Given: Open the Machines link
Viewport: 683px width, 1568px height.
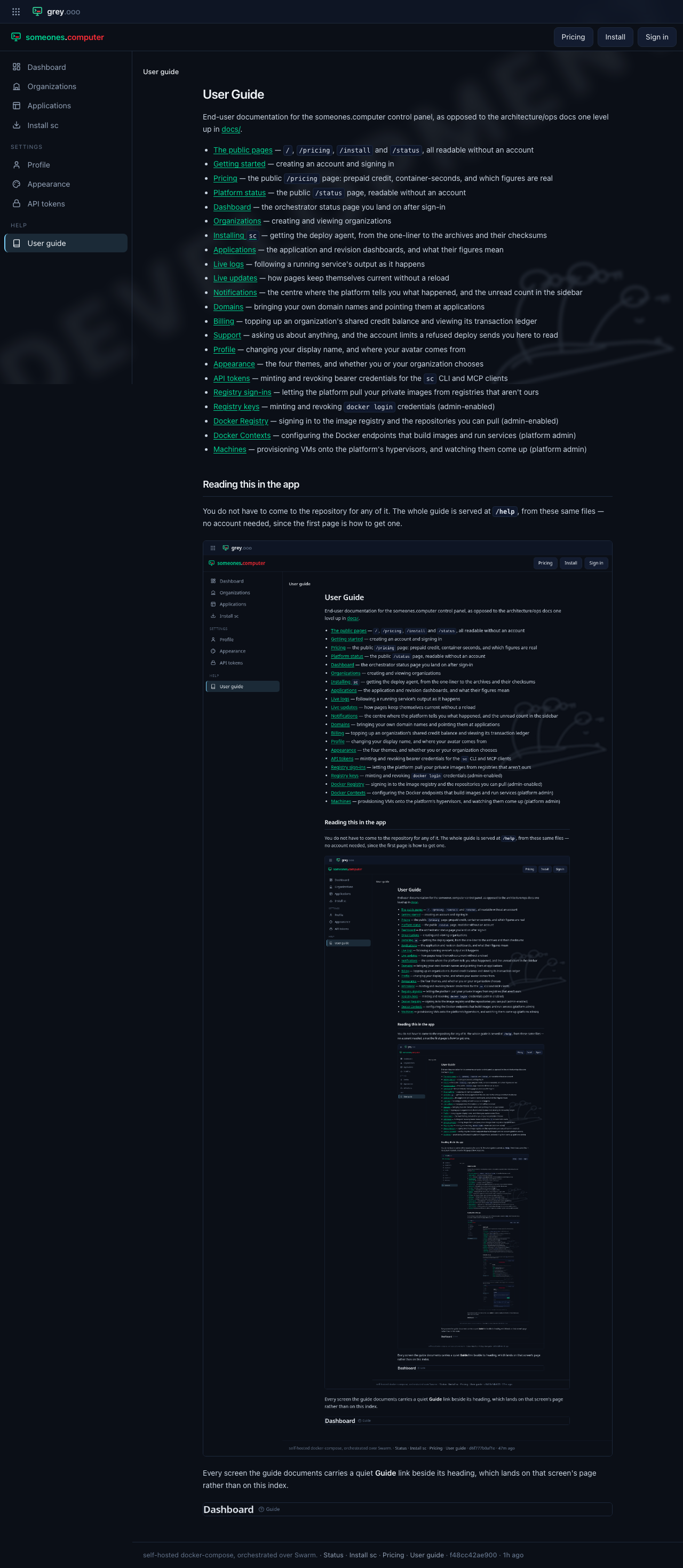Looking at the screenshot, I should 229,449.
